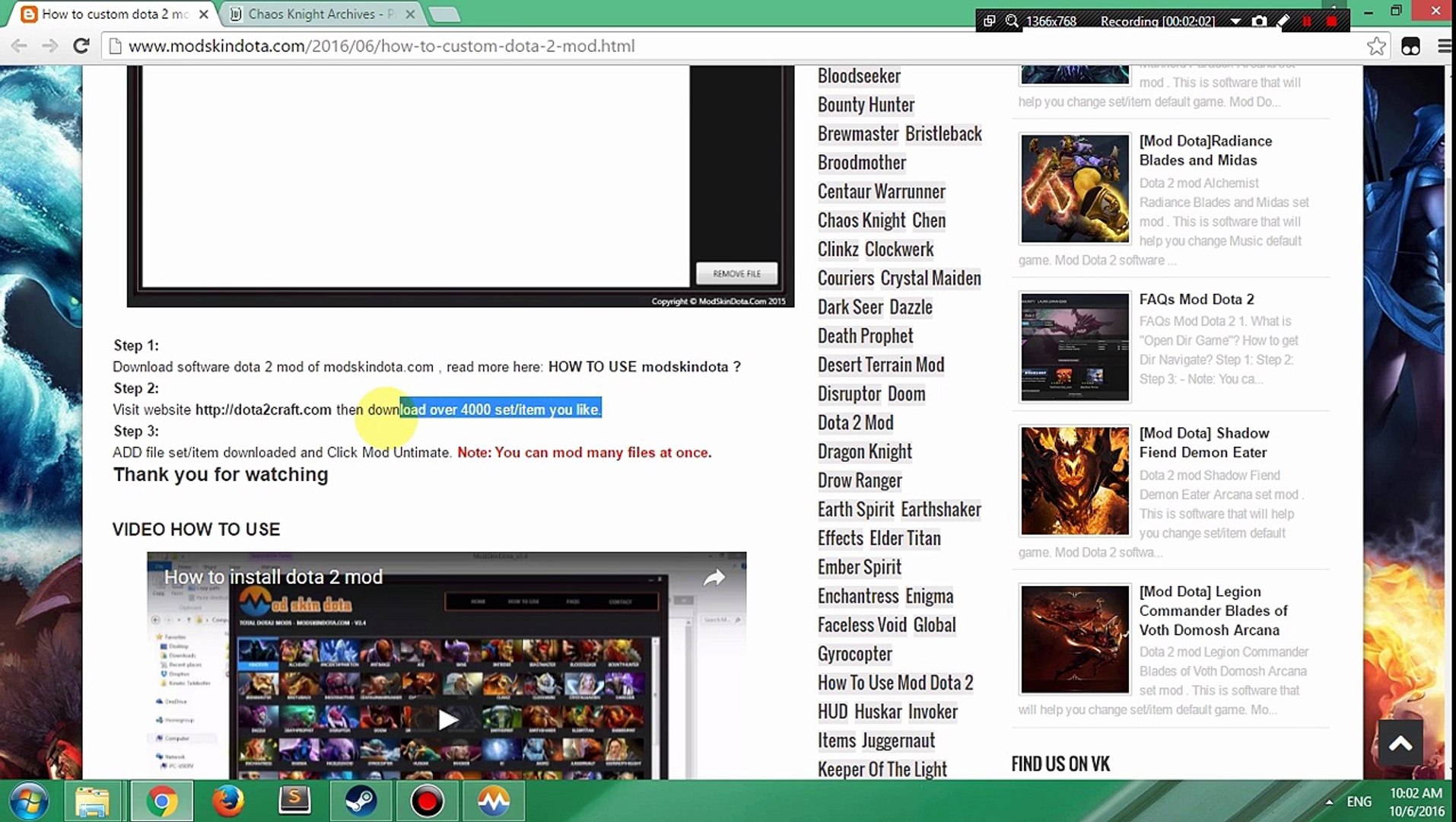1456x822 pixels.
Task: Launch Firefox from the taskbar
Action: point(227,801)
